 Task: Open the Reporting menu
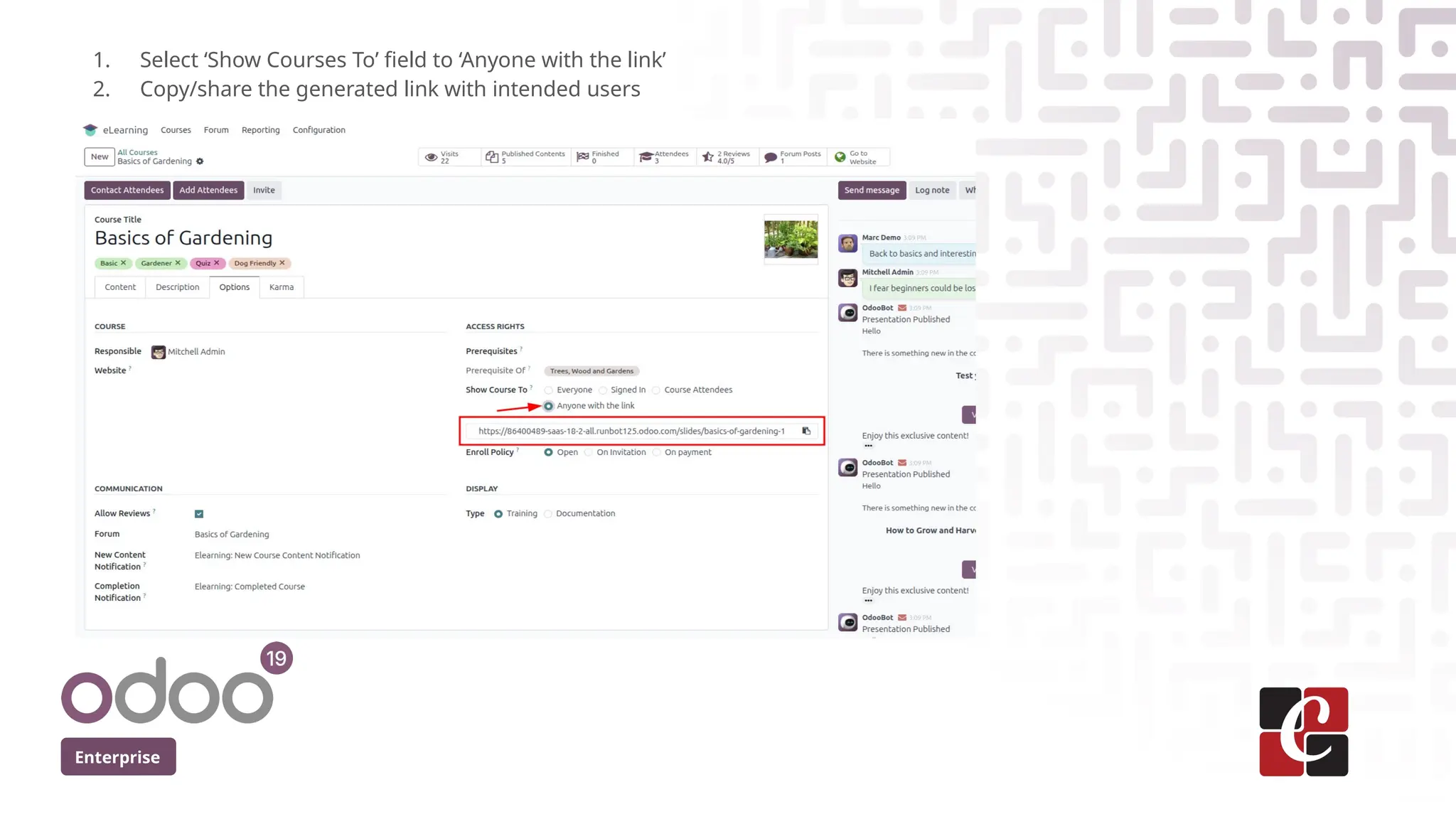261,130
